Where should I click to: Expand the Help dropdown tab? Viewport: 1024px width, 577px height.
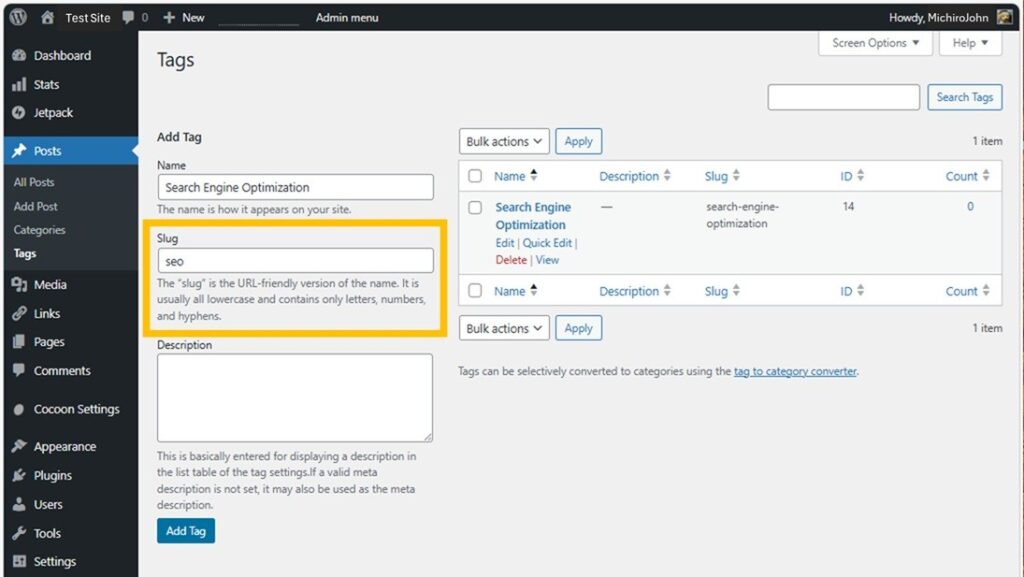(x=969, y=43)
